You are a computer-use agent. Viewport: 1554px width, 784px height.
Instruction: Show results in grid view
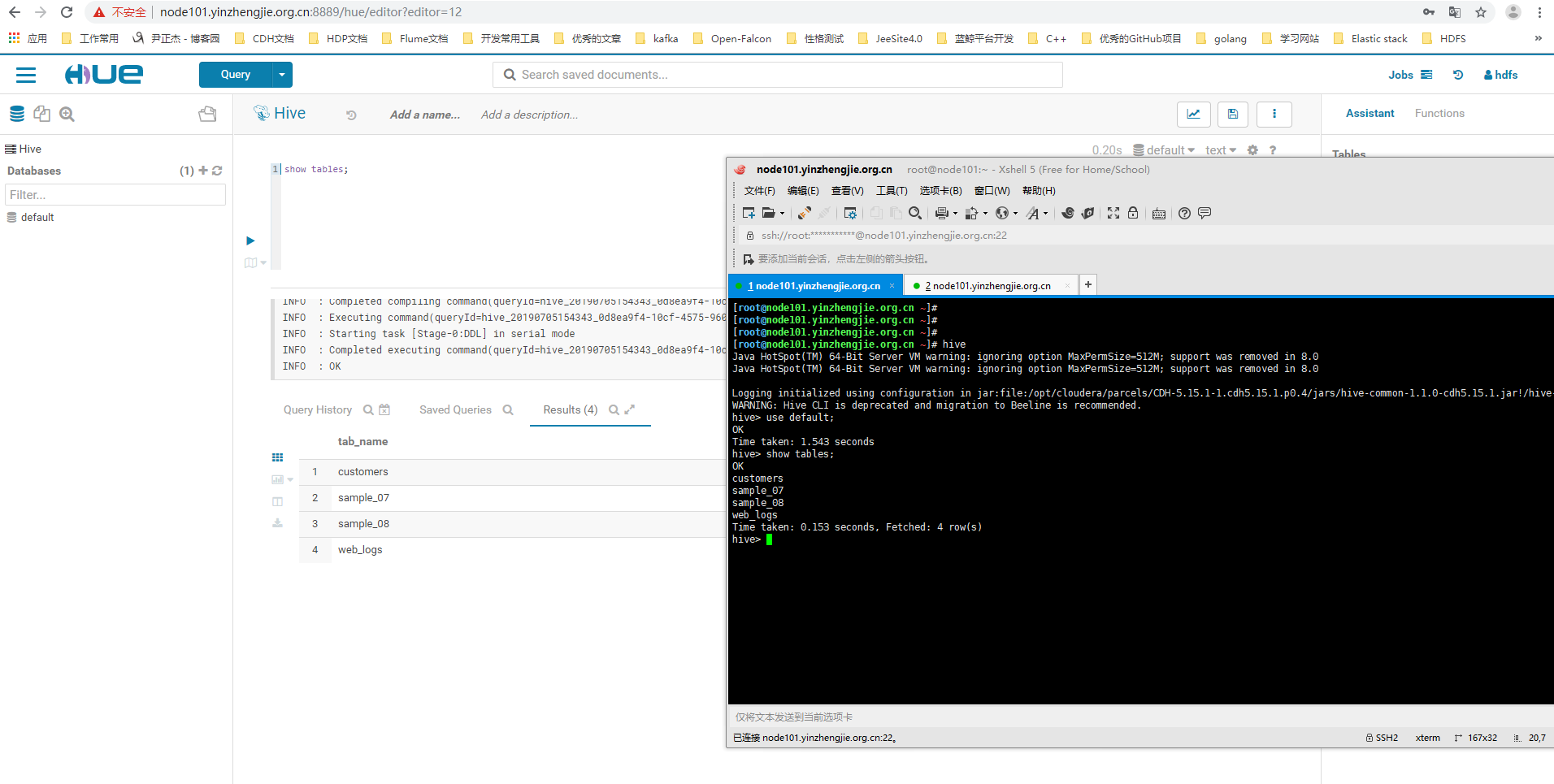pos(277,457)
